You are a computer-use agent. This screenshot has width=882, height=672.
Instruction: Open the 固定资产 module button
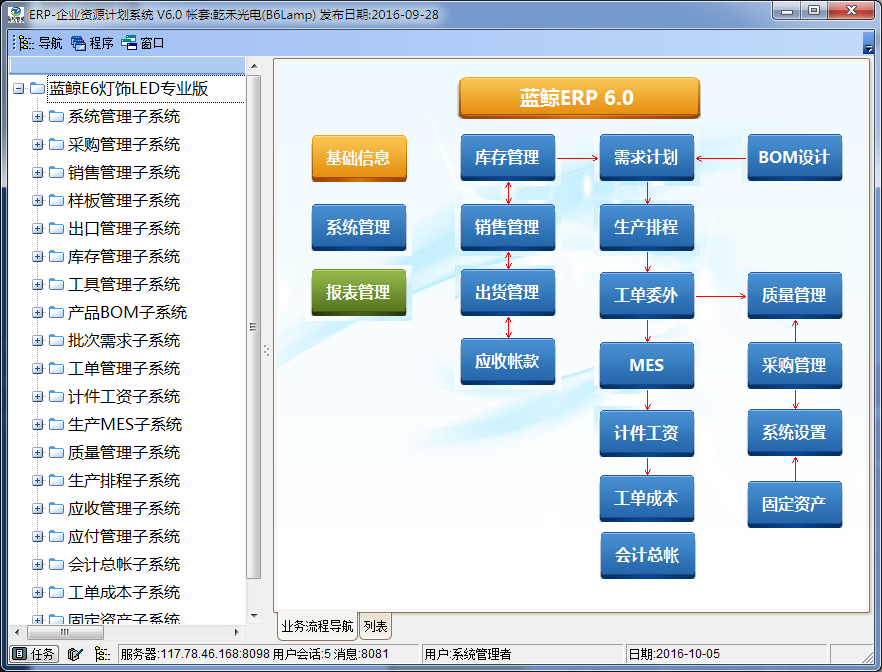click(x=794, y=504)
